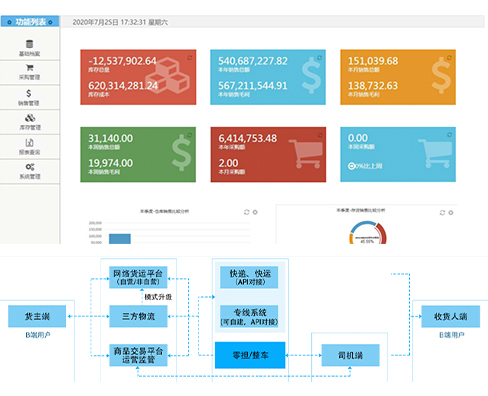Refresh the light blue 本周采购额 card
The height and width of the screenshot is (396, 488).
coord(449,135)
